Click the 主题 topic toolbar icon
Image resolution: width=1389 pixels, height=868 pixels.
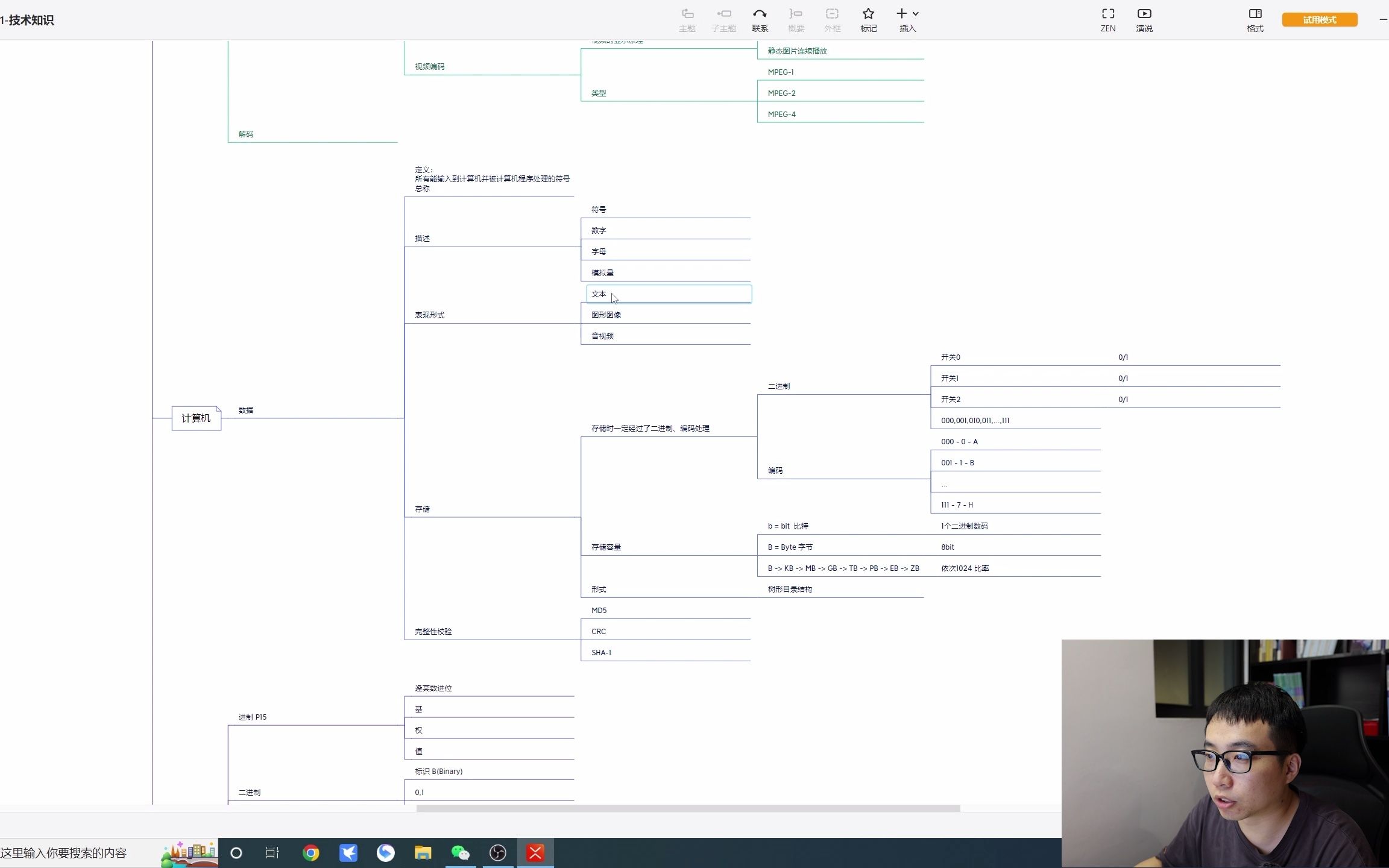point(687,14)
